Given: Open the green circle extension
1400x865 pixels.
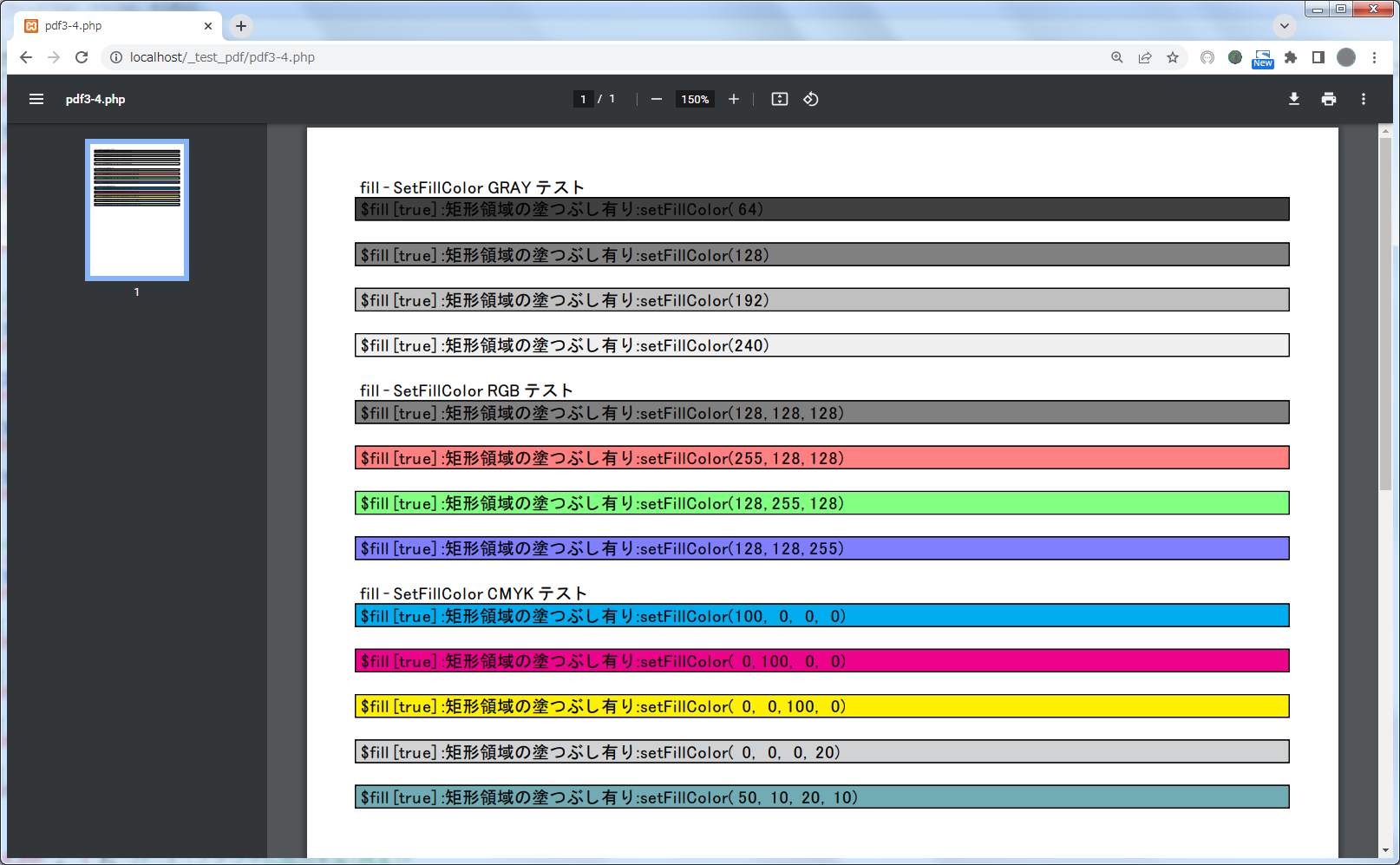Looking at the screenshot, I should (x=1235, y=57).
